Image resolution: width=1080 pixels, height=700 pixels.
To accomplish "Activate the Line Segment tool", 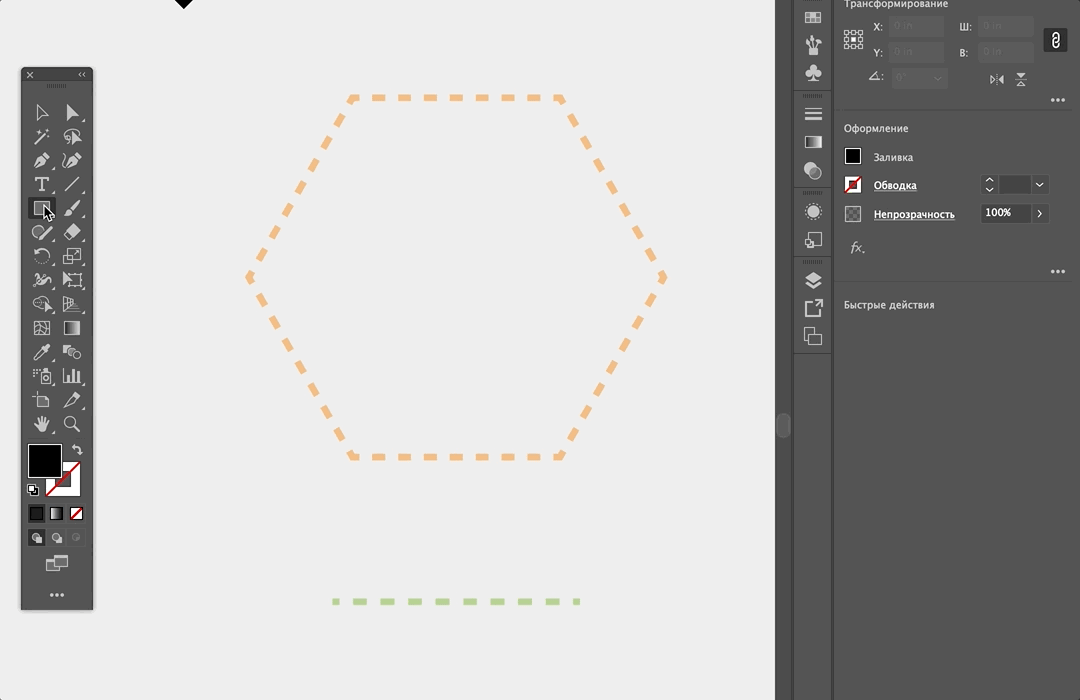I will [x=72, y=184].
